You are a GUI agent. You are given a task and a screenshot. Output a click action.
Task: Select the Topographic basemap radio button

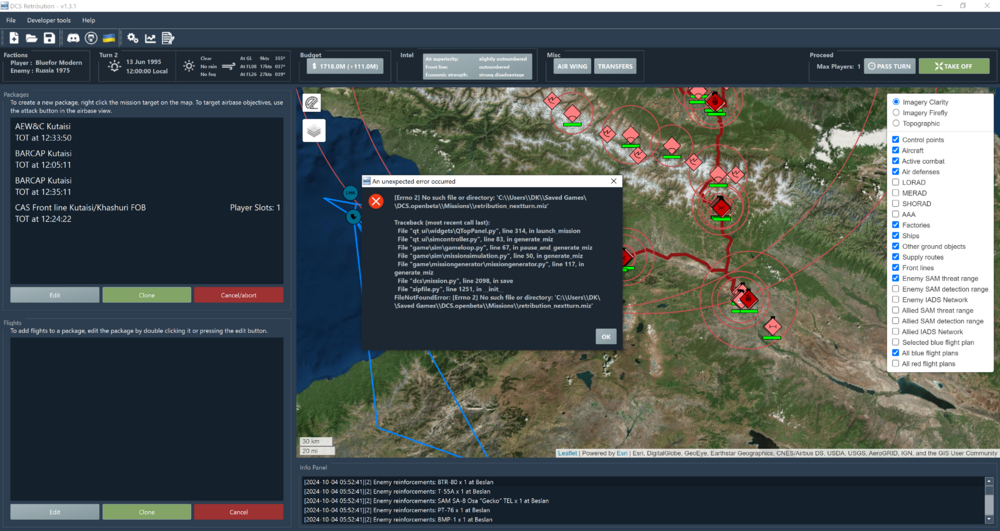[896, 124]
